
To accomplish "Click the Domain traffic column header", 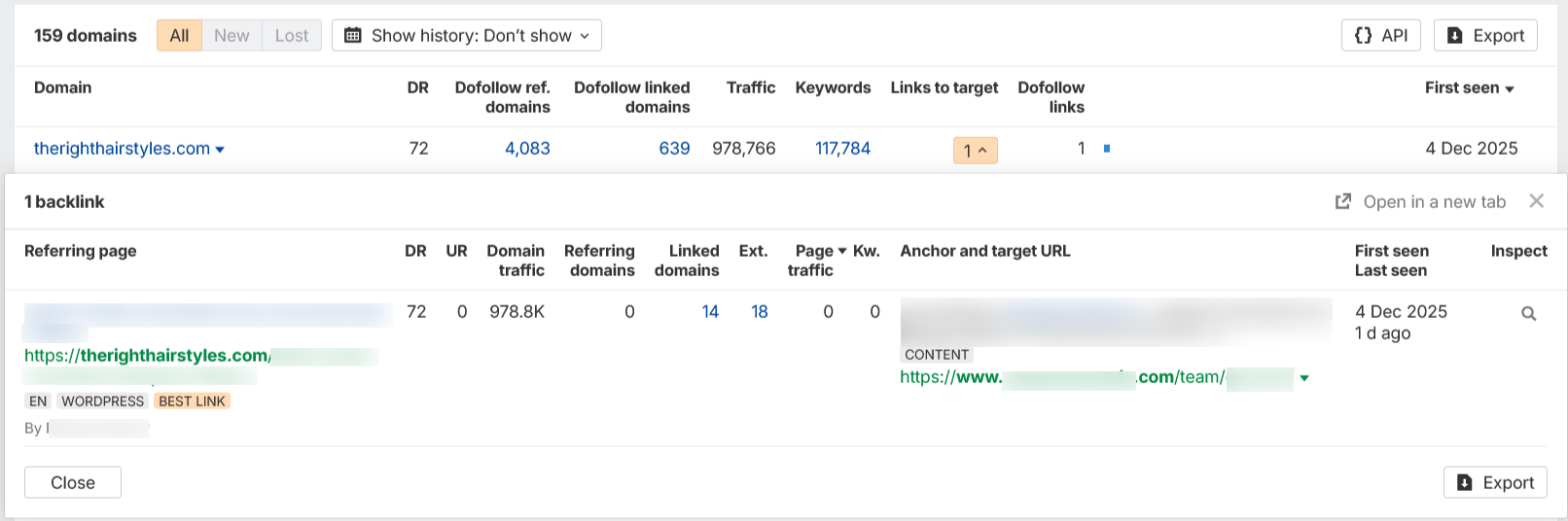I will pyautogui.click(x=516, y=260).
